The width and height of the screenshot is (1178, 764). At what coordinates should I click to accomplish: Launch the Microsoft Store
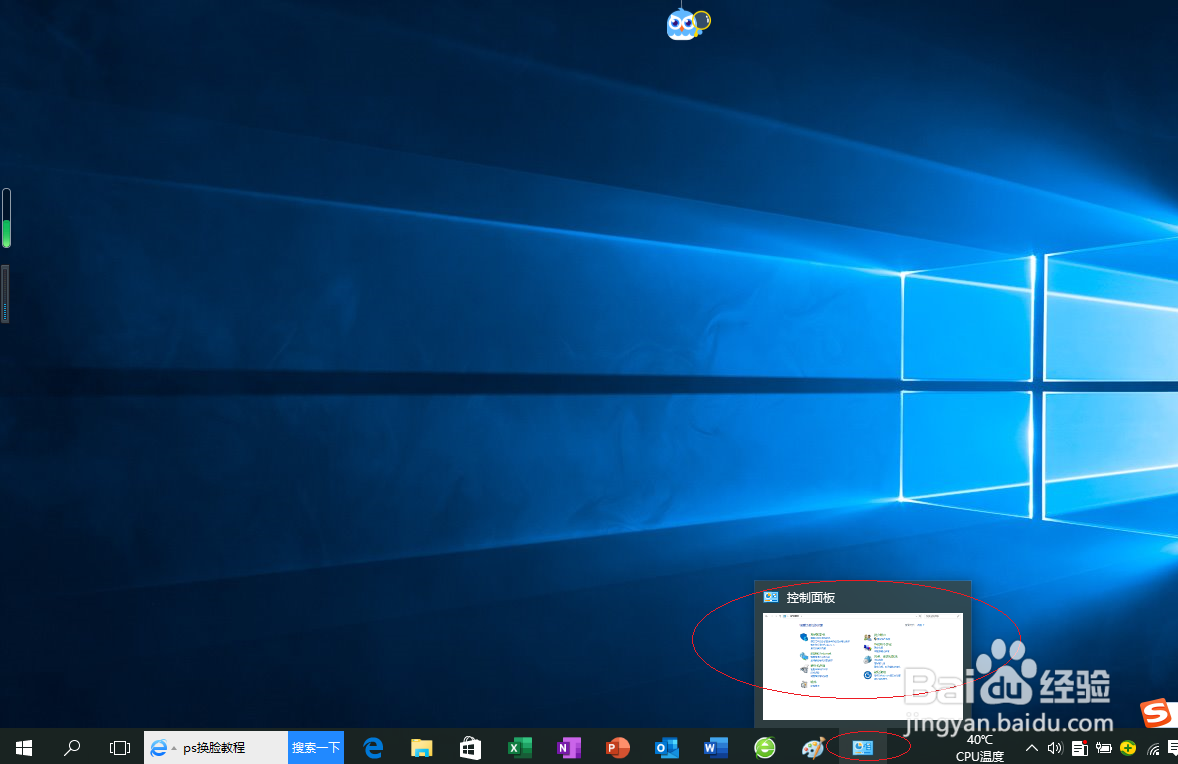(470, 747)
